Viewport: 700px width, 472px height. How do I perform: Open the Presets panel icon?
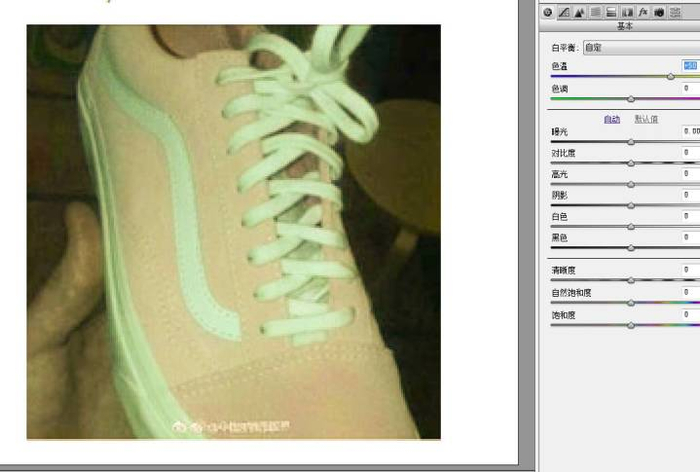click(x=675, y=13)
